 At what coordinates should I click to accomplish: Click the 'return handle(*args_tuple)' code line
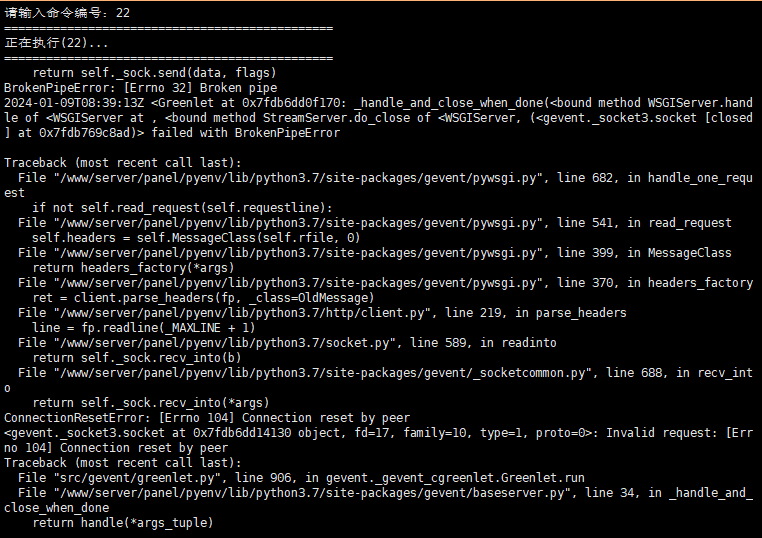(x=122, y=523)
